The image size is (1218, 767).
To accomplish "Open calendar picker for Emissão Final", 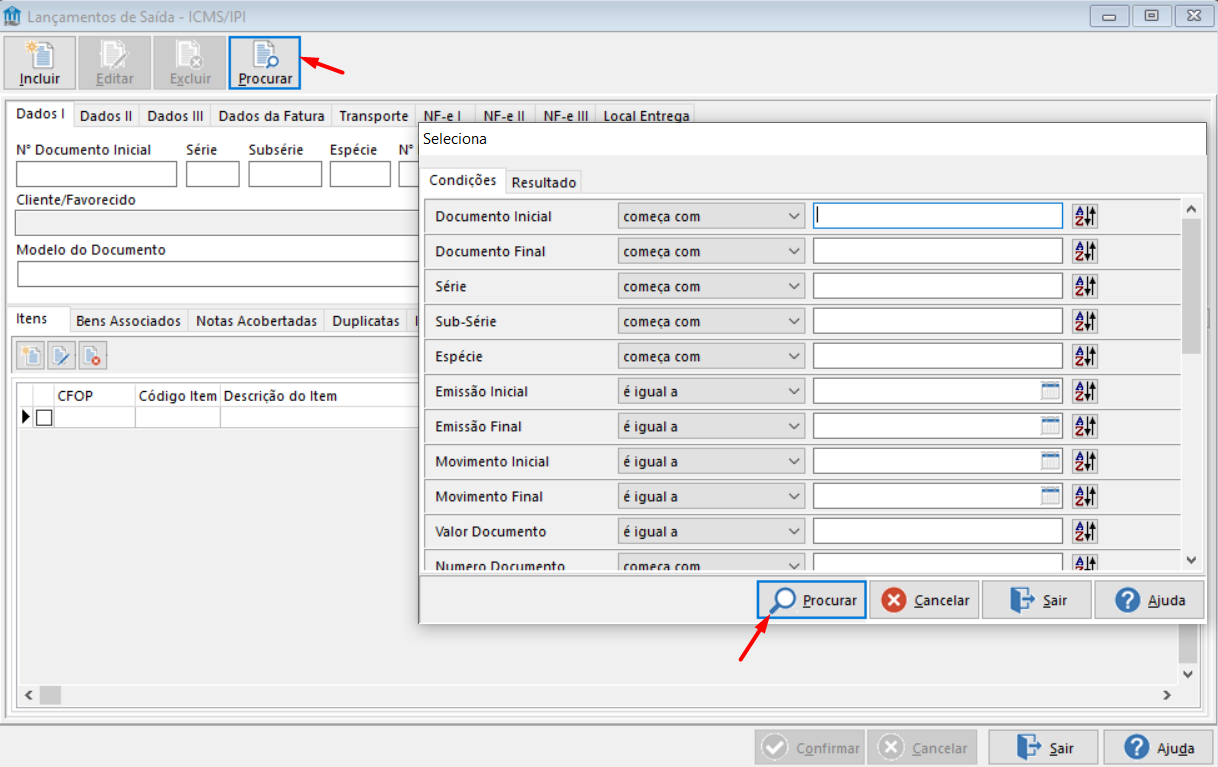I will pyautogui.click(x=1050, y=426).
